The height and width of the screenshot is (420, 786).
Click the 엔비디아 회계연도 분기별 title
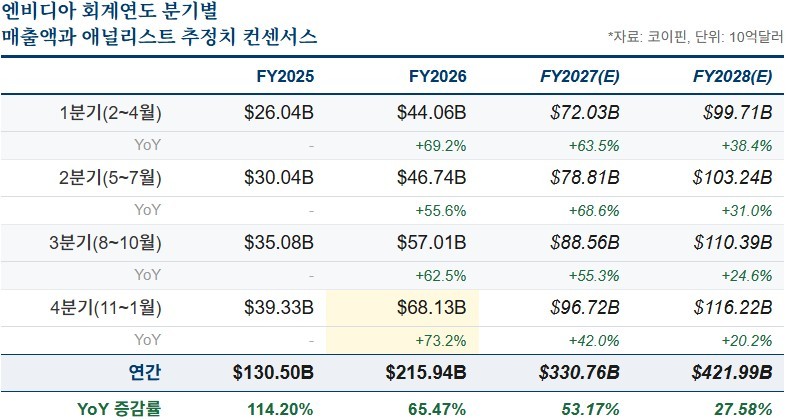[x=113, y=13]
